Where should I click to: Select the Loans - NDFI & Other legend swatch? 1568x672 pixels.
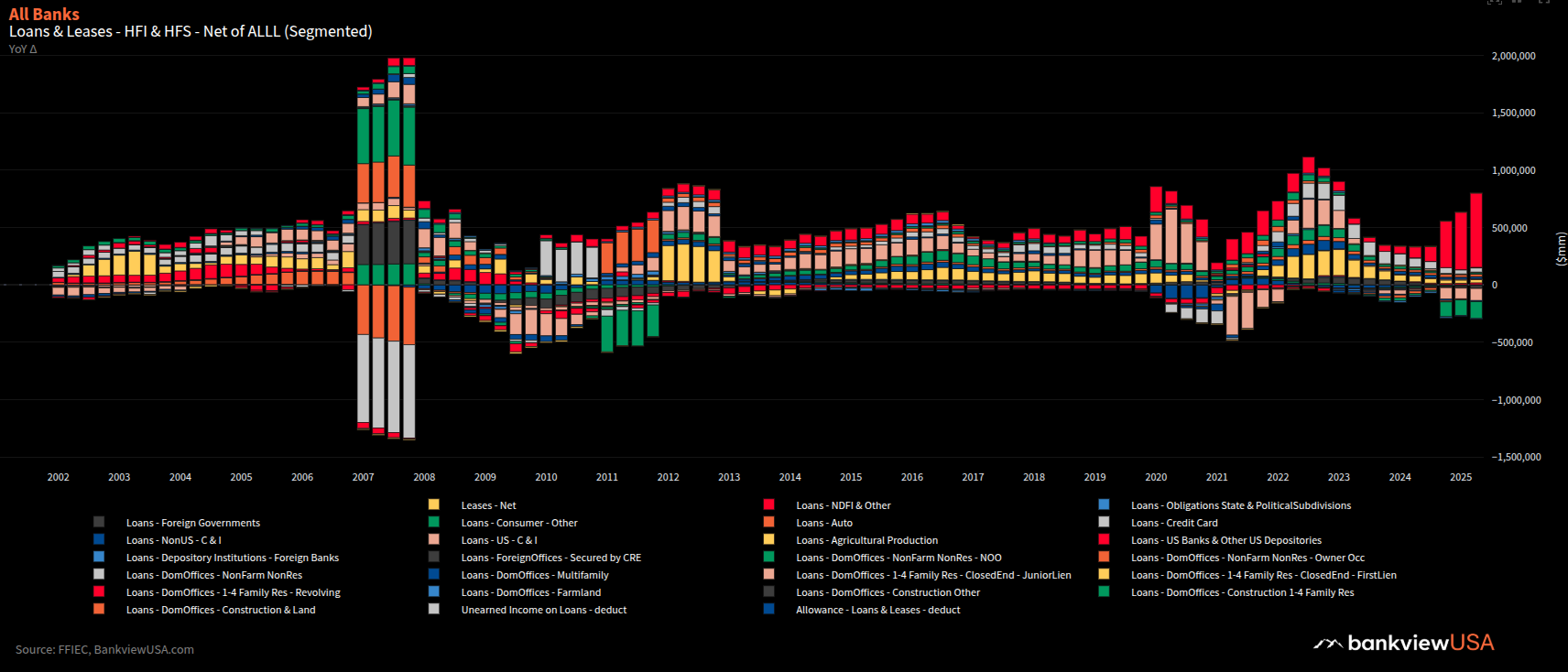pos(769,504)
